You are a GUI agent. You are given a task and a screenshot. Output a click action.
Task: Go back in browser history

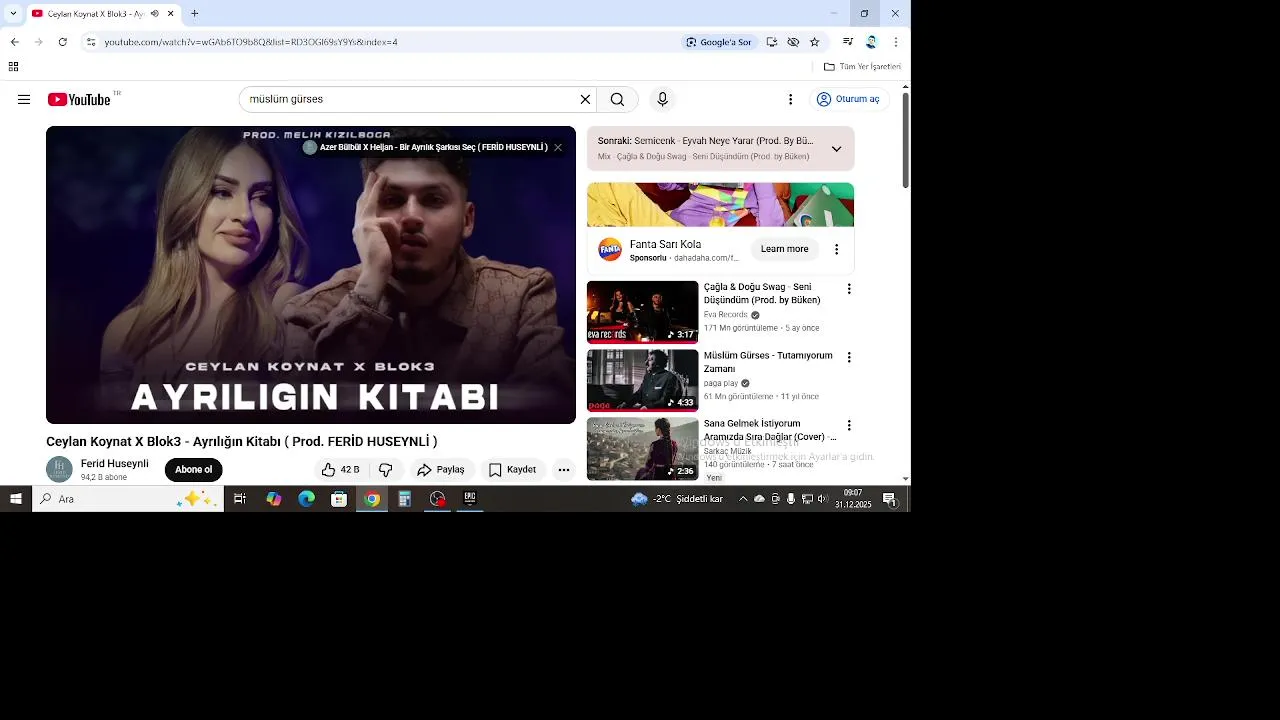14,42
